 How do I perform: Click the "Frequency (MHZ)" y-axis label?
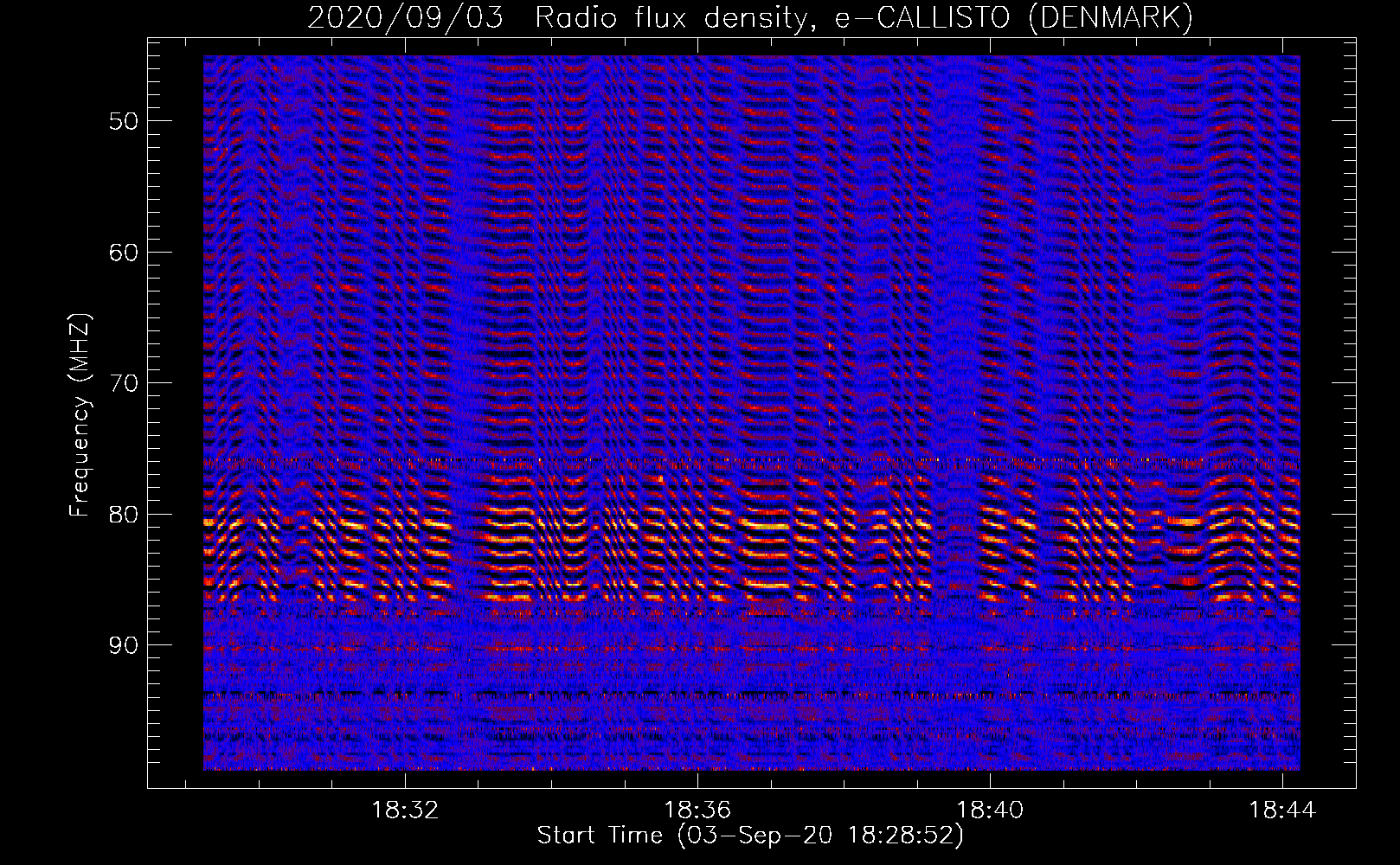80,415
